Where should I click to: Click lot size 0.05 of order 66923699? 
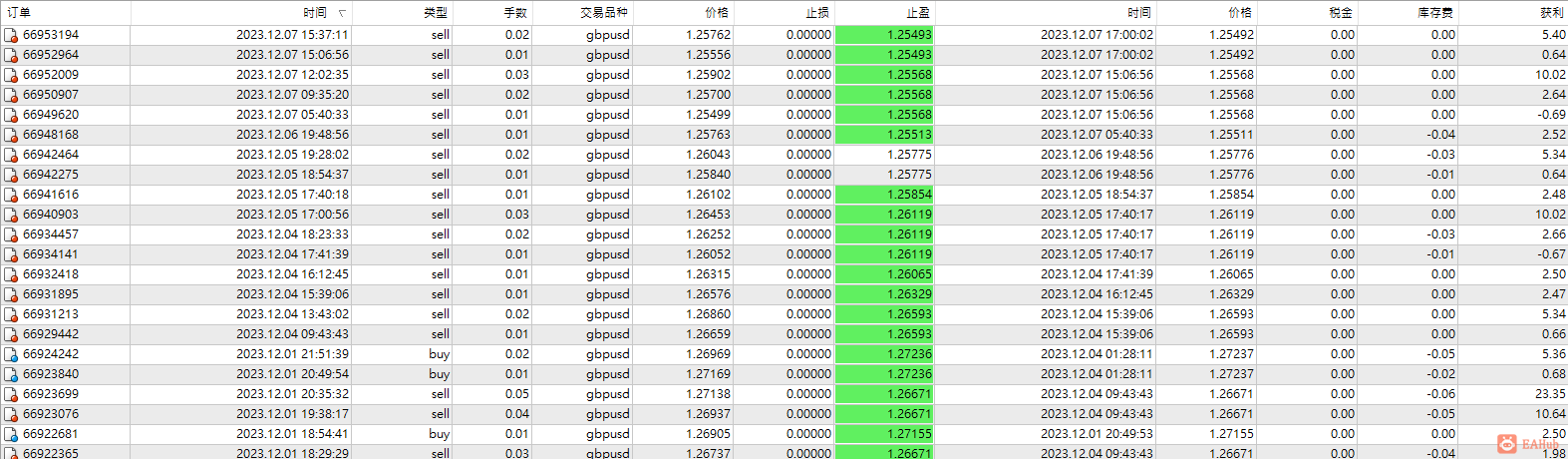tap(517, 394)
